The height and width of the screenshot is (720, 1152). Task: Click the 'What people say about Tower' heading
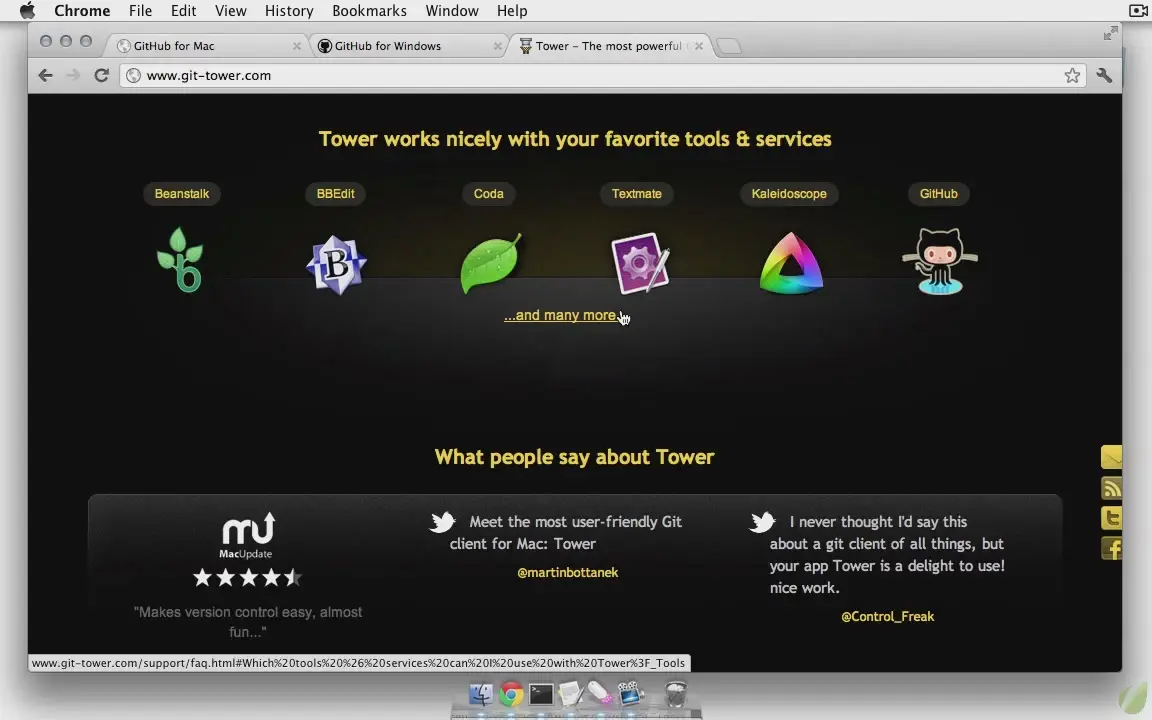[575, 457]
